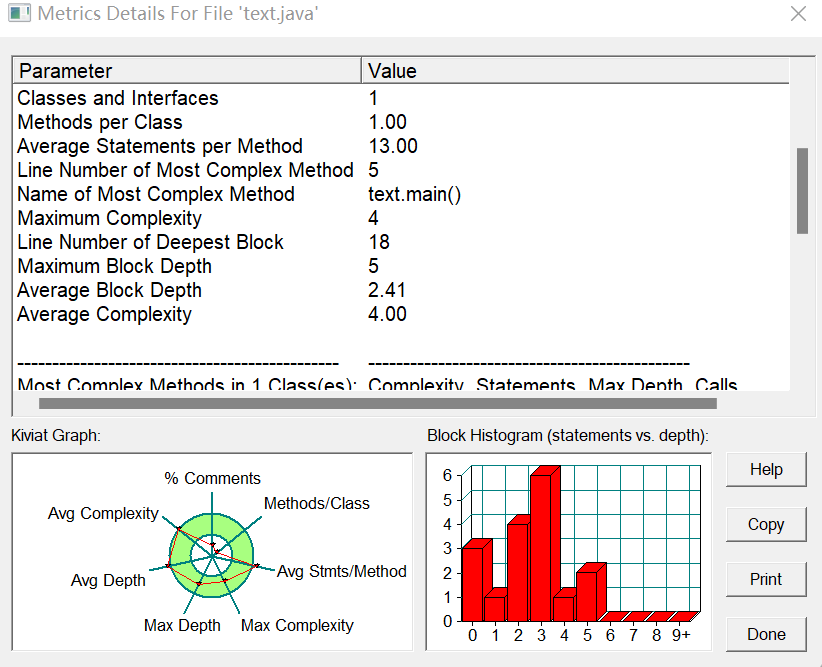Click the 'Kiviat Graph:' label
The height and width of the screenshot is (667, 822).
coord(56,436)
